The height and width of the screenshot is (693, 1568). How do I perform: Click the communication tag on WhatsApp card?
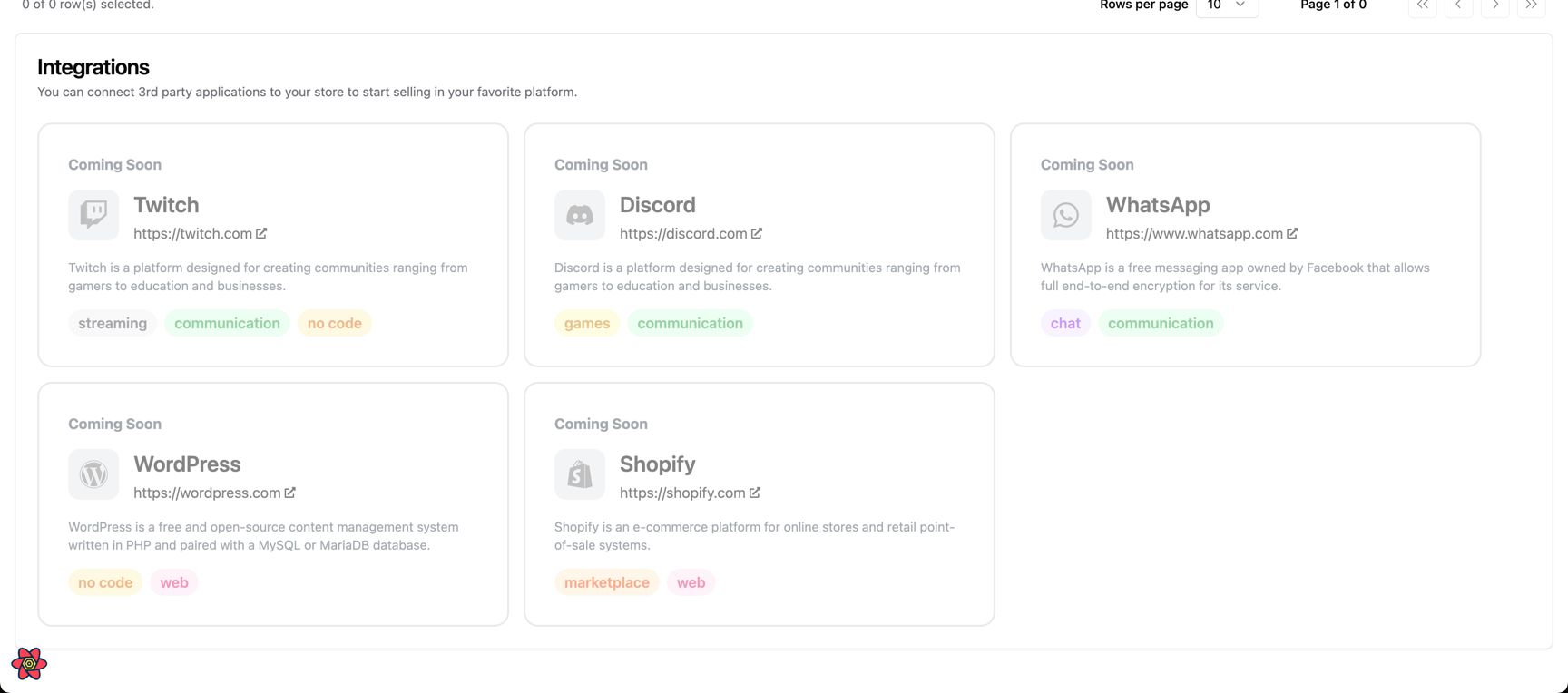1161,323
